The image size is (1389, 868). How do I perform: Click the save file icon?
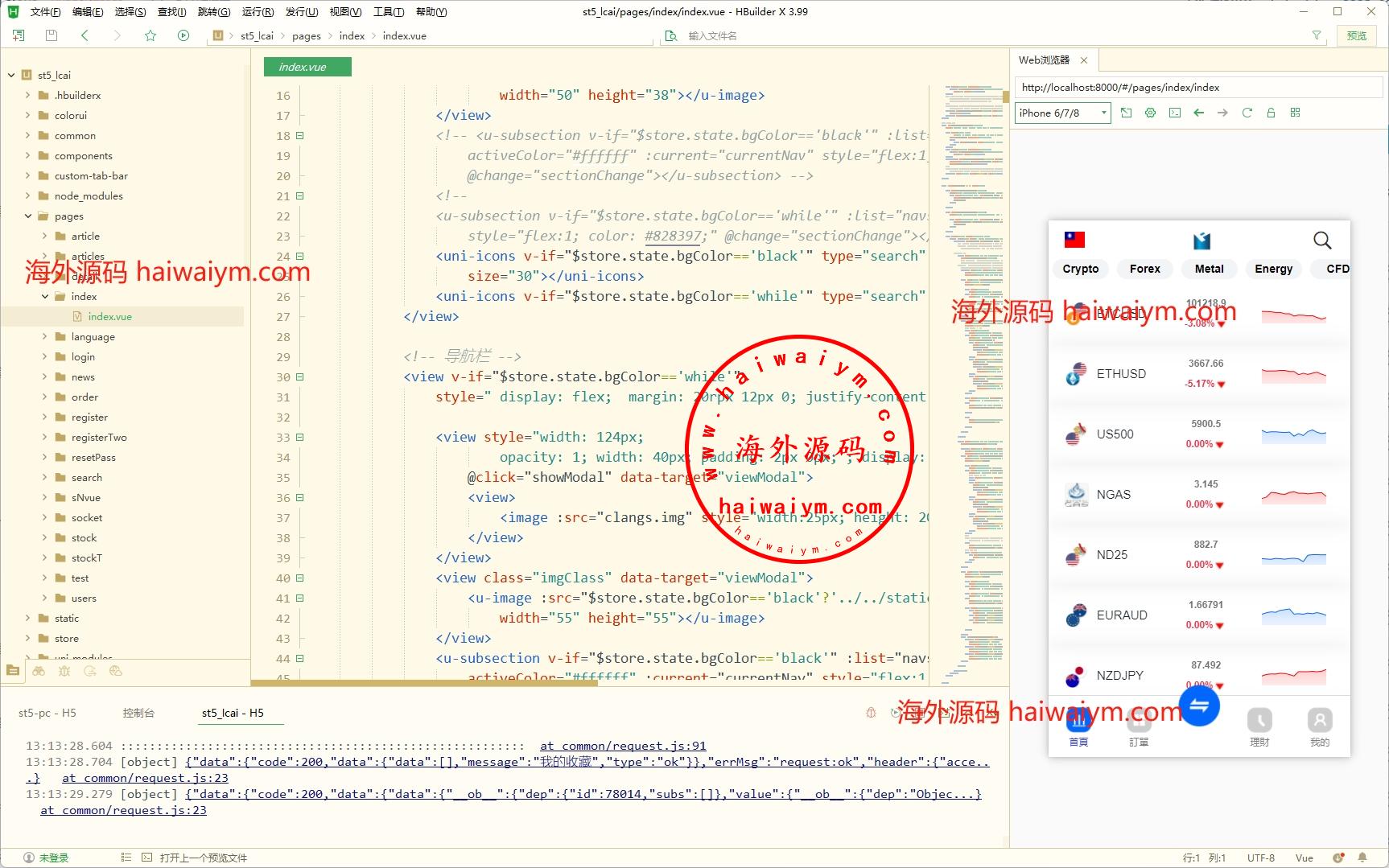click(52, 35)
